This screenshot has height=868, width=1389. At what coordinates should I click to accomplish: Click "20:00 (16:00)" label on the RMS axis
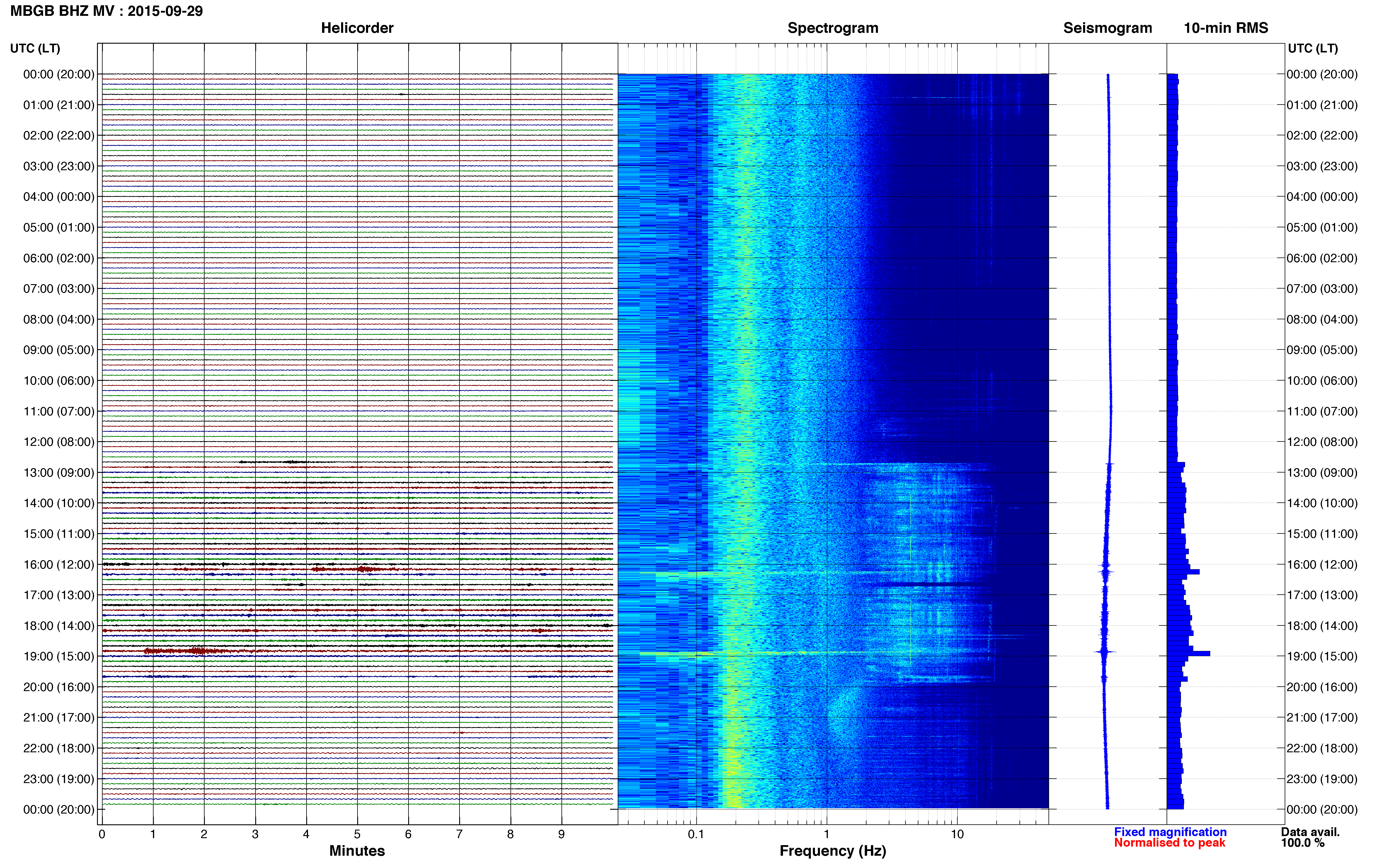click(x=1322, y=687)
